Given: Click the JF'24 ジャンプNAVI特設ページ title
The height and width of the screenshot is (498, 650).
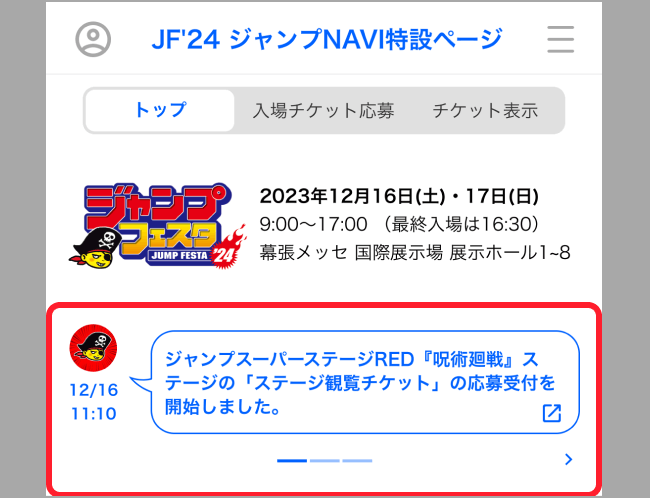Looking at the screenshot, I should coord(327,39).
